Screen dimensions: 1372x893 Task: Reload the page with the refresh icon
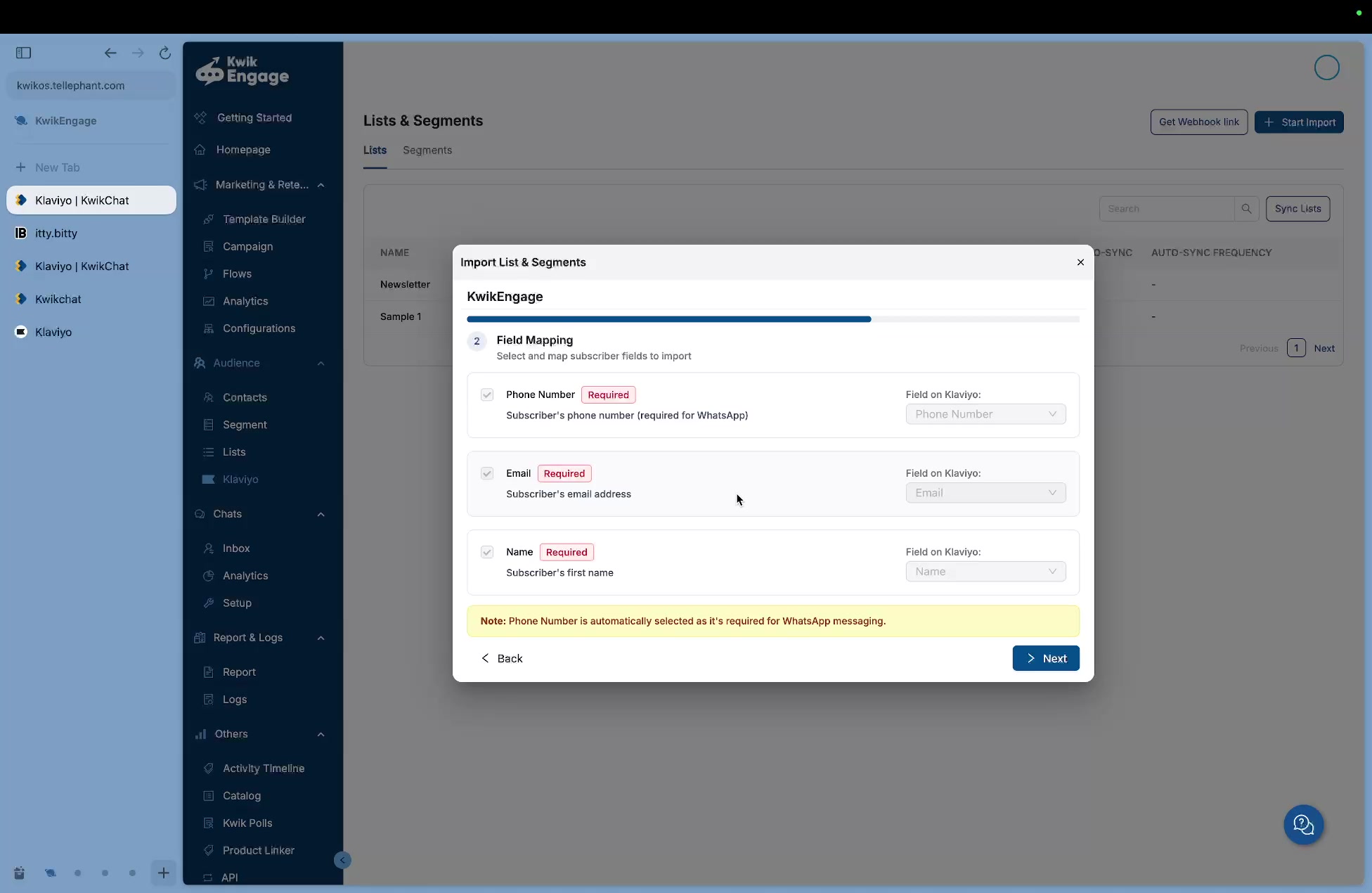click(165, 53)
